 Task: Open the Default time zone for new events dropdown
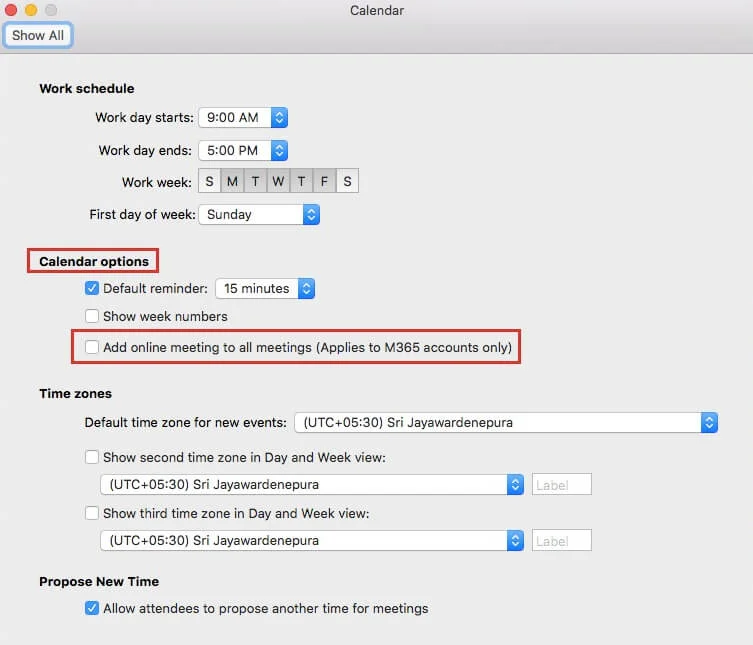506,423
